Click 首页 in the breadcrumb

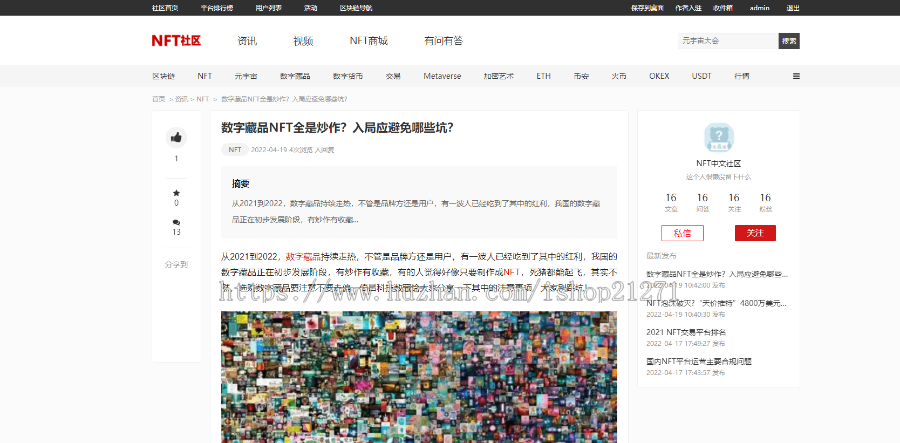point(158,99)
